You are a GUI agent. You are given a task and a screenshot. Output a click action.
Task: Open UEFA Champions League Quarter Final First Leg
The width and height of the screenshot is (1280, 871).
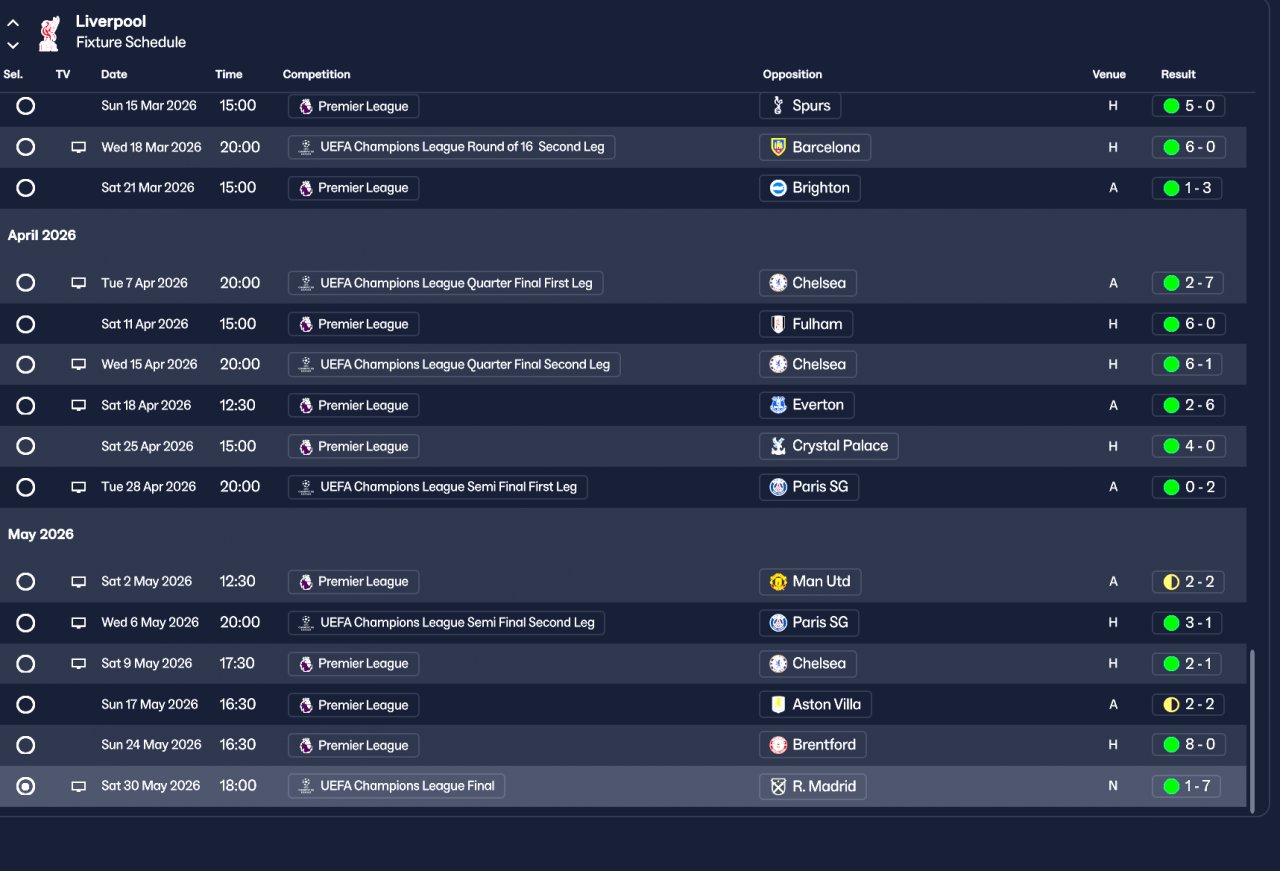pyautogui.click(x=446, y=283)
